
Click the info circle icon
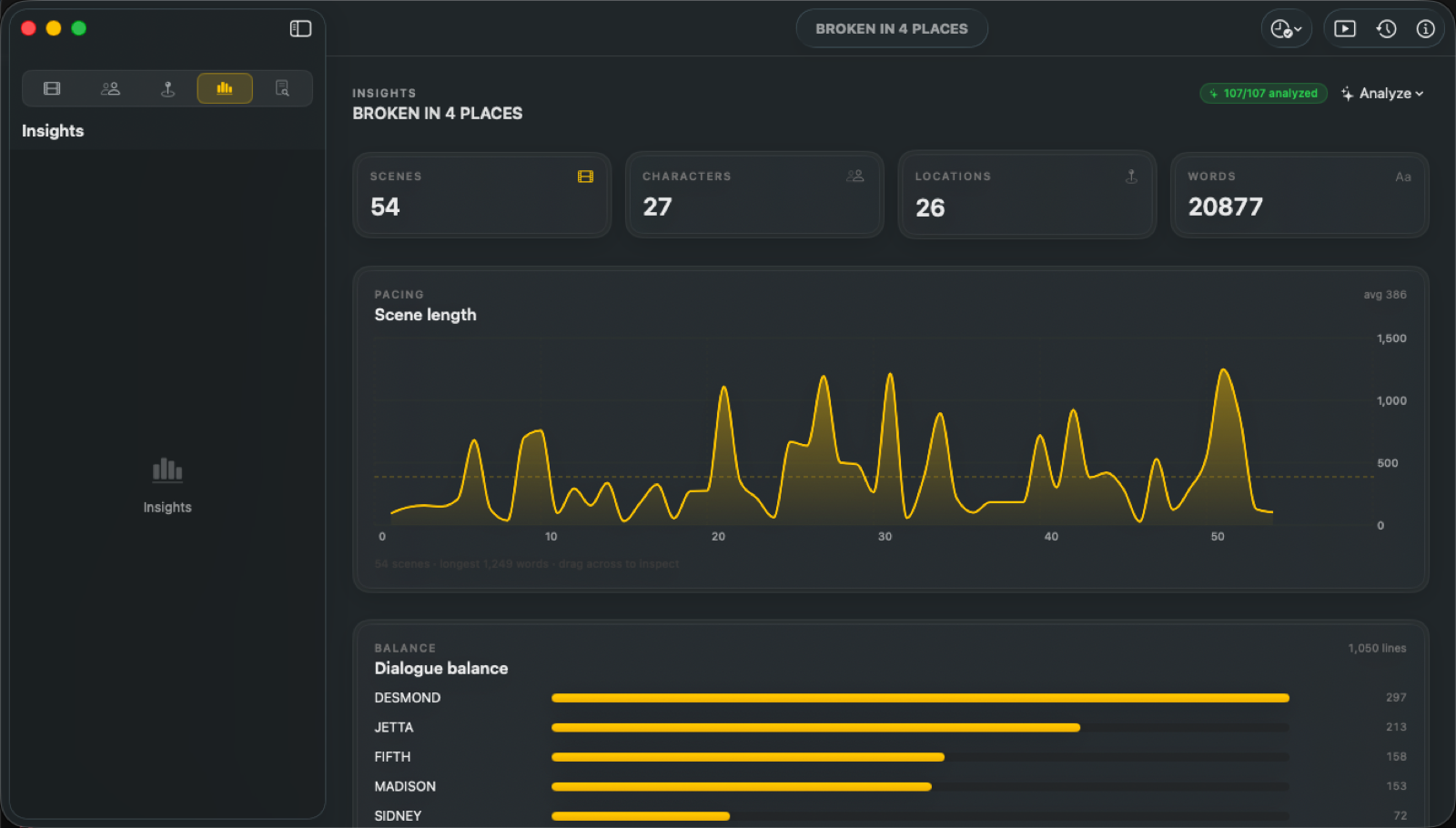click(1425, 29)
